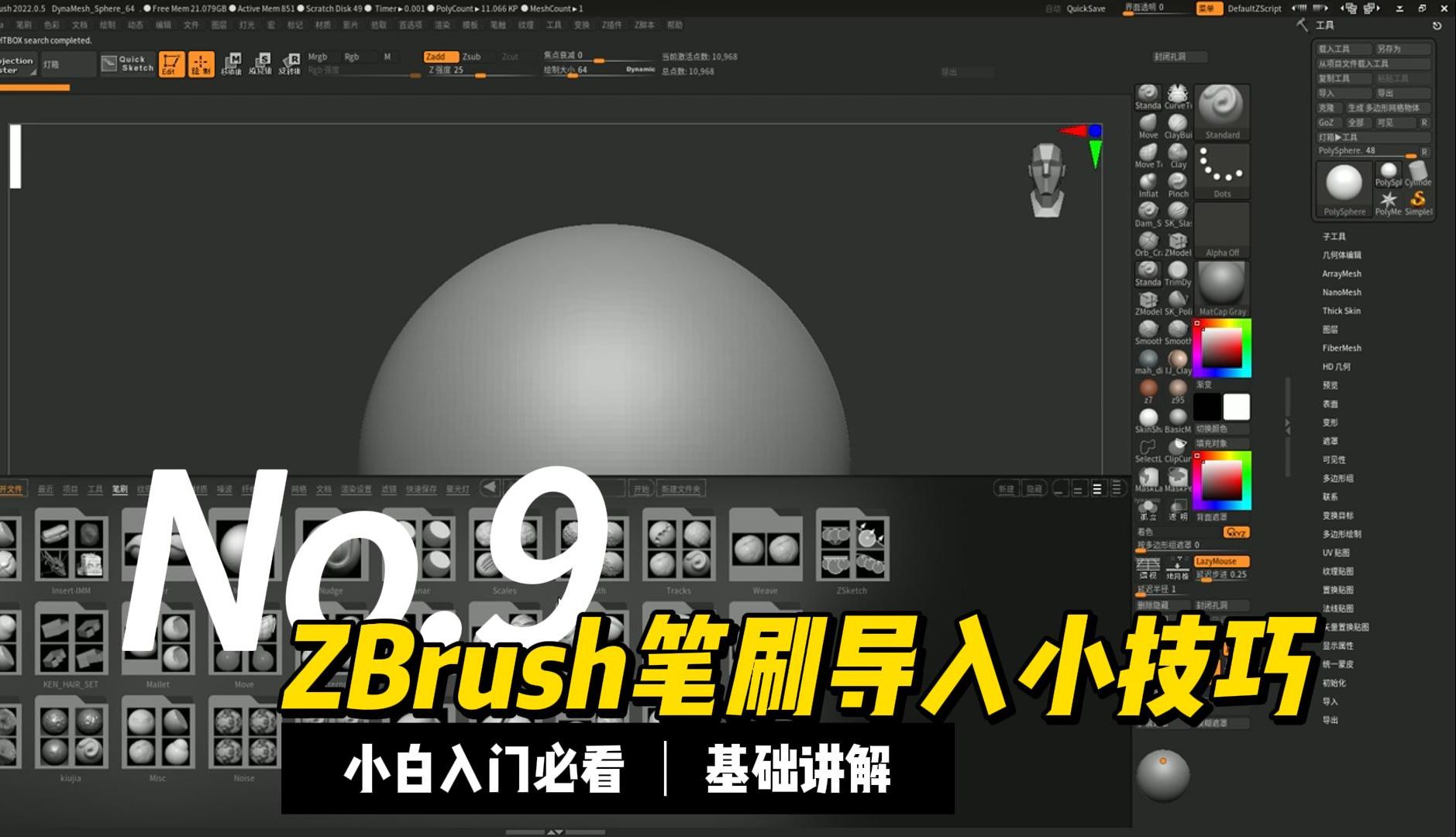Choose the Inflat brush

click(1148, 185)
